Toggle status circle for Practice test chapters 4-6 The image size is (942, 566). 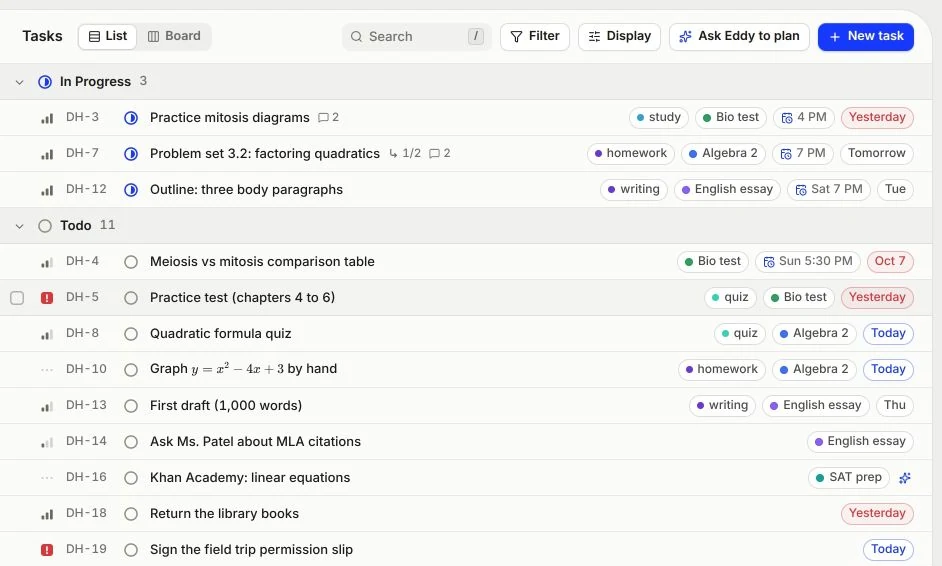click(x=131, y=298)
